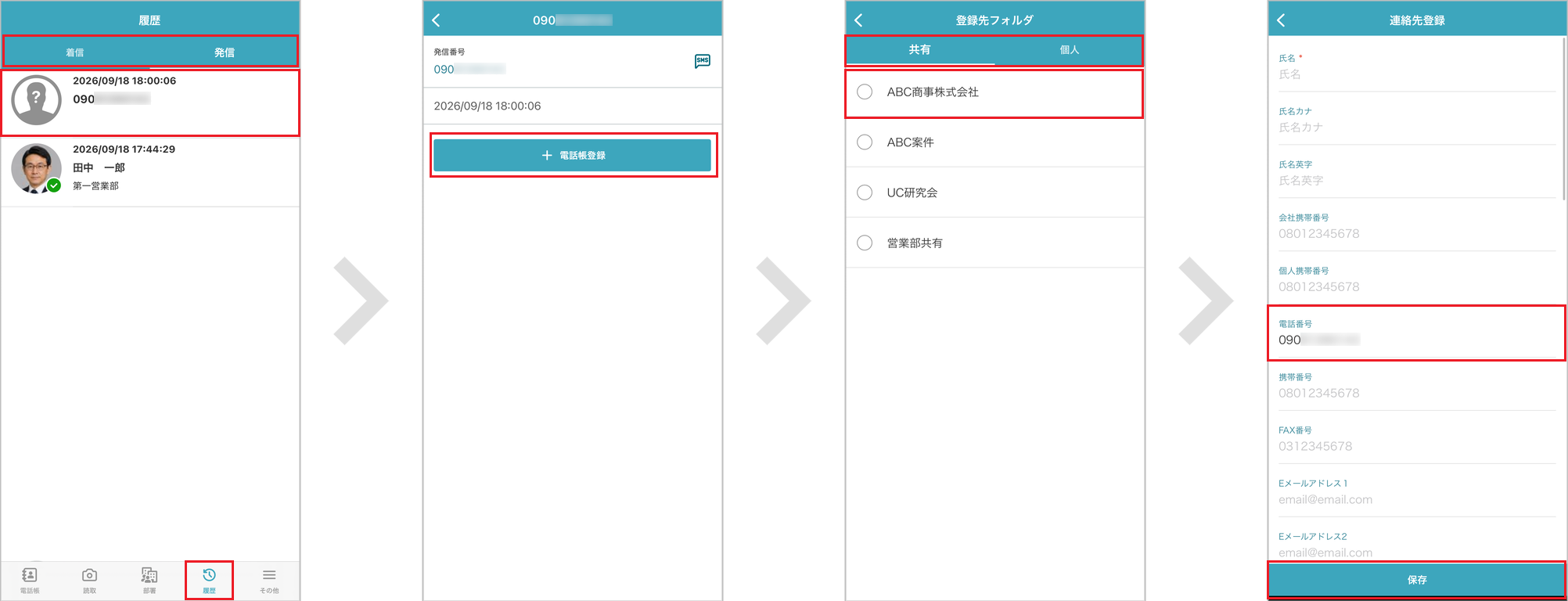
Task: Open the 田中 一郎 history entry
Action: (150, 171)
